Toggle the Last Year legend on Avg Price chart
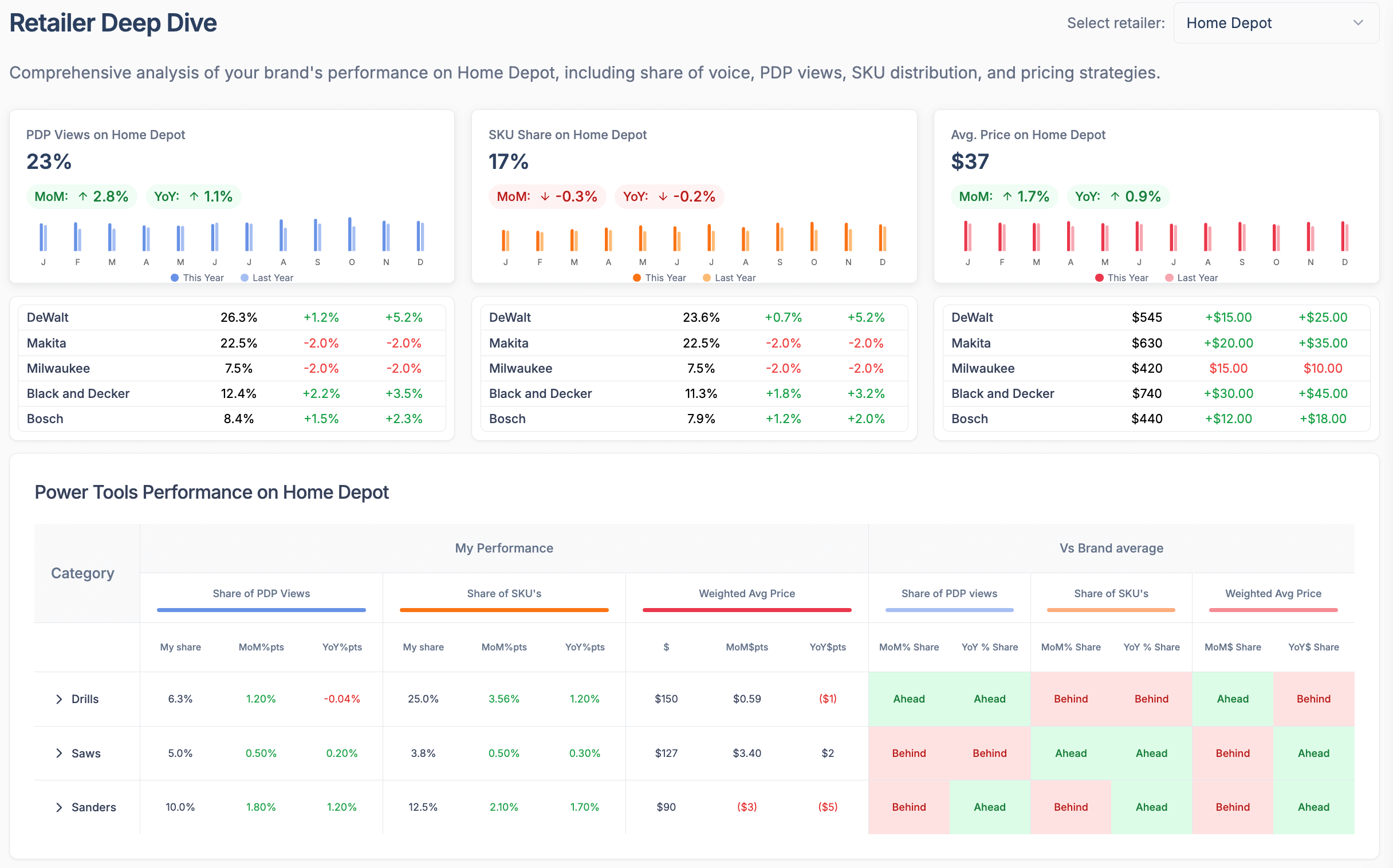This screenshot has height=868, width=1393. (x=1191, y=277)
